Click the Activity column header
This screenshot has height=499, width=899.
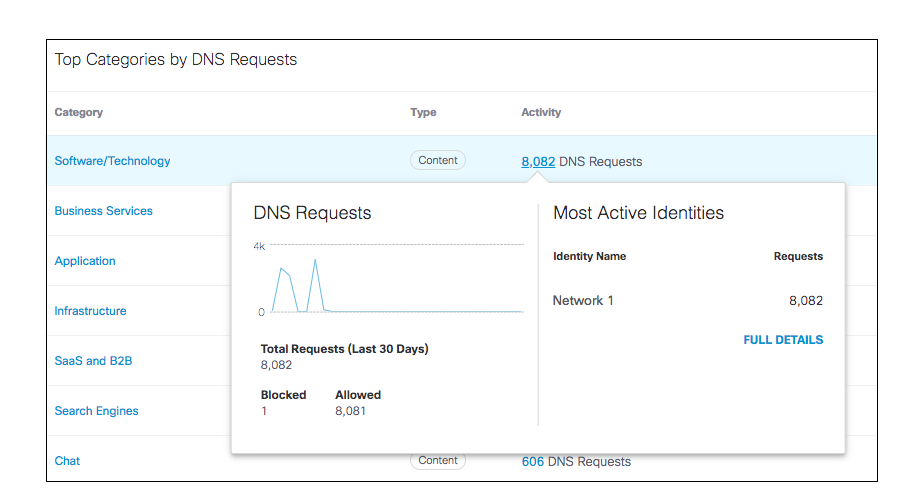541,112
